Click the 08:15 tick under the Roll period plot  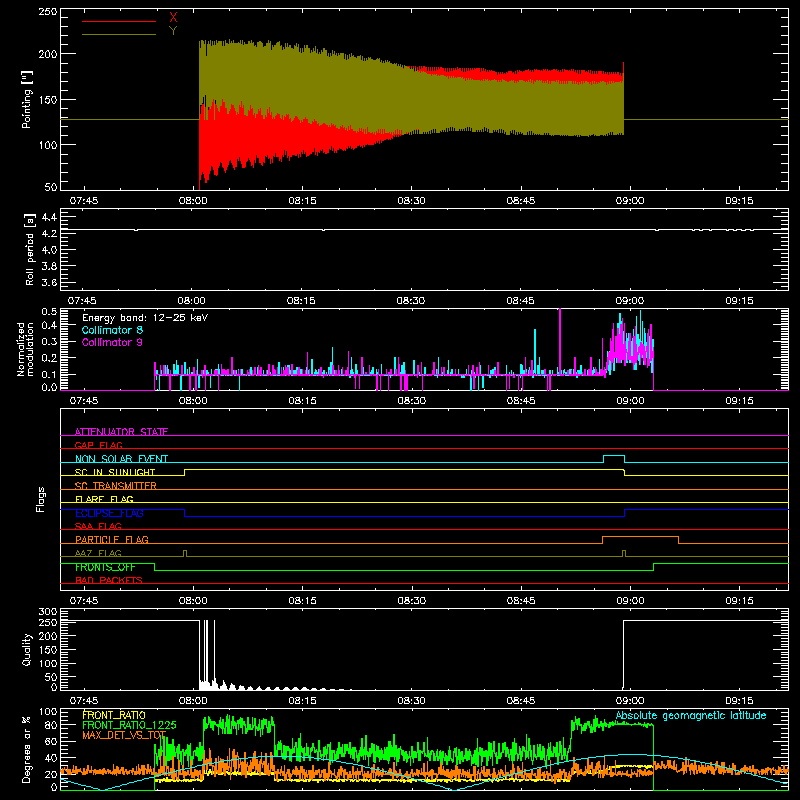(x=301, y=301)
